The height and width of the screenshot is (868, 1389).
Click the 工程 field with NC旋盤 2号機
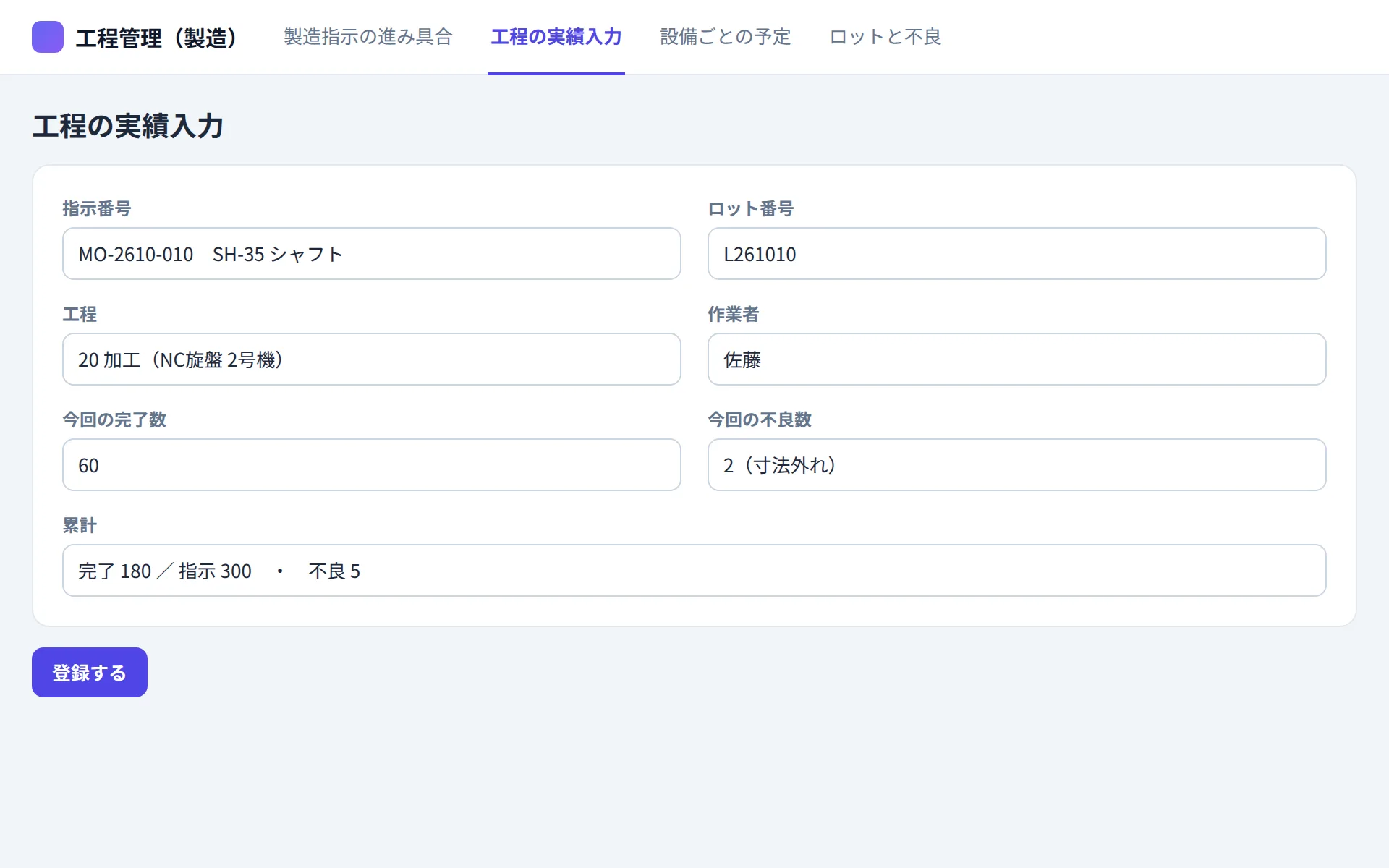pyautogui.click(x=372, y=359)
